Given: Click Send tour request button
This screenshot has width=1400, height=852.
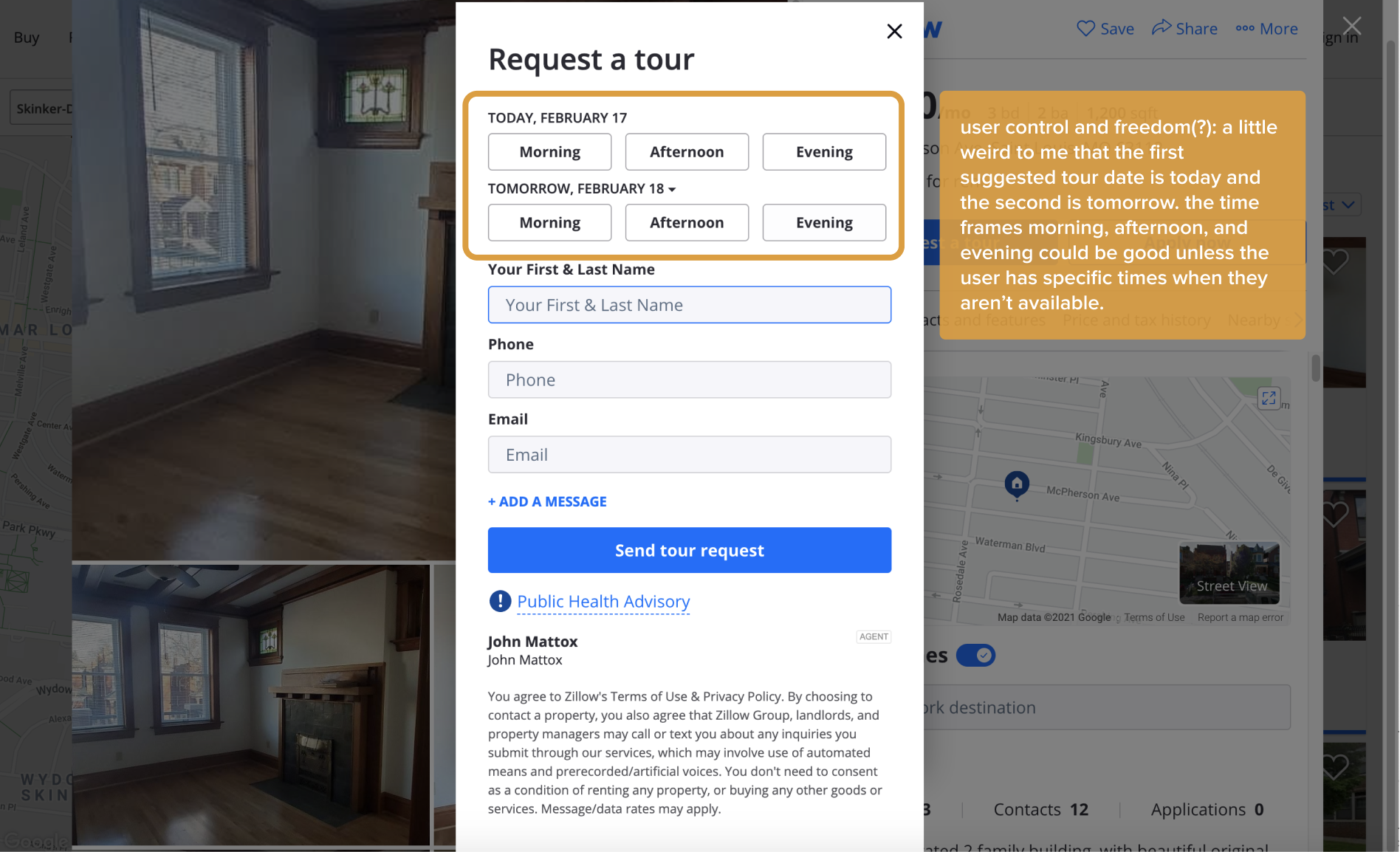Looking at the screenshot, I should point(690,550).
